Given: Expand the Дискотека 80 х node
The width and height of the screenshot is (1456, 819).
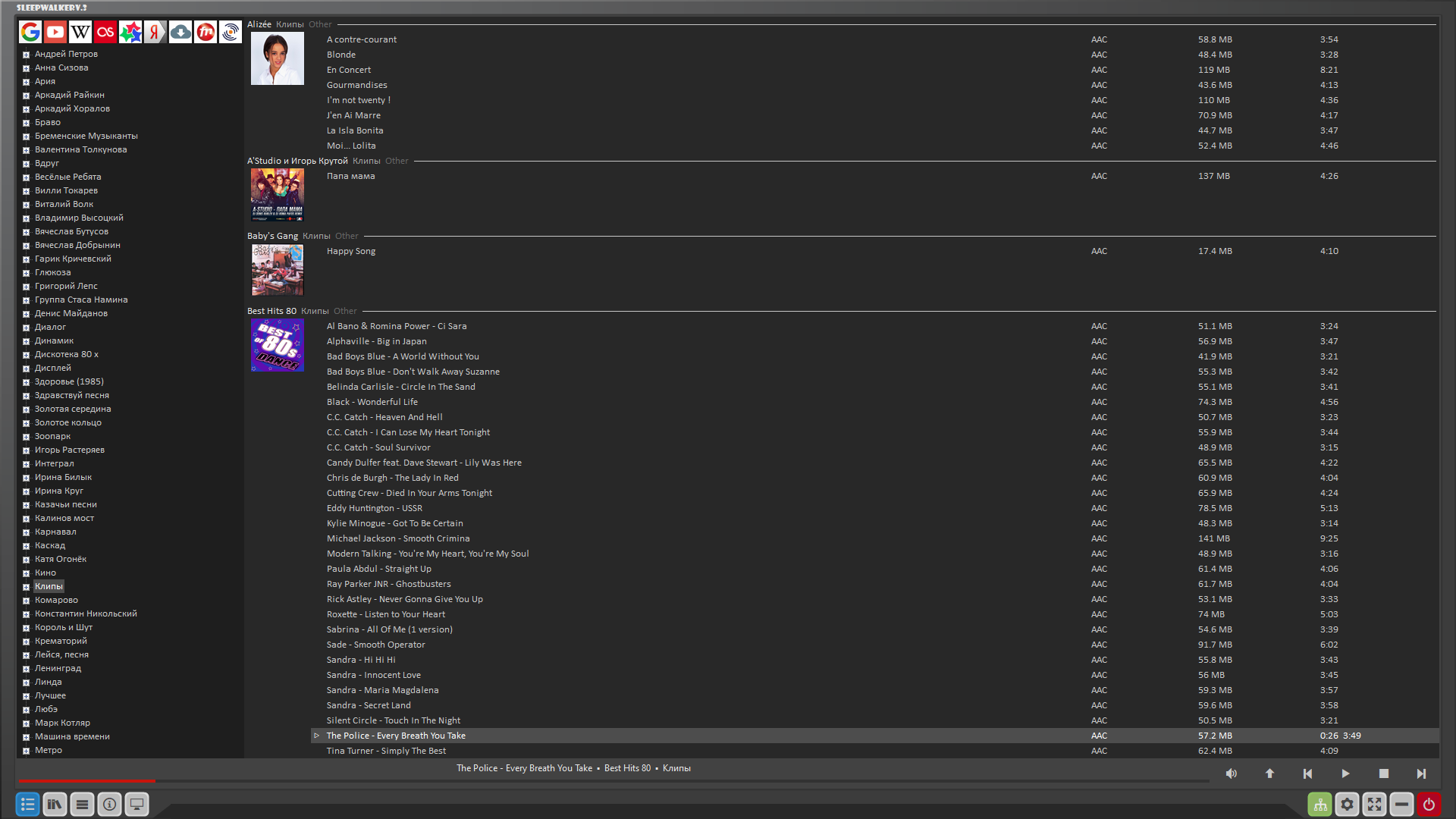Looking at the screenshot, I should coord(26,355).
